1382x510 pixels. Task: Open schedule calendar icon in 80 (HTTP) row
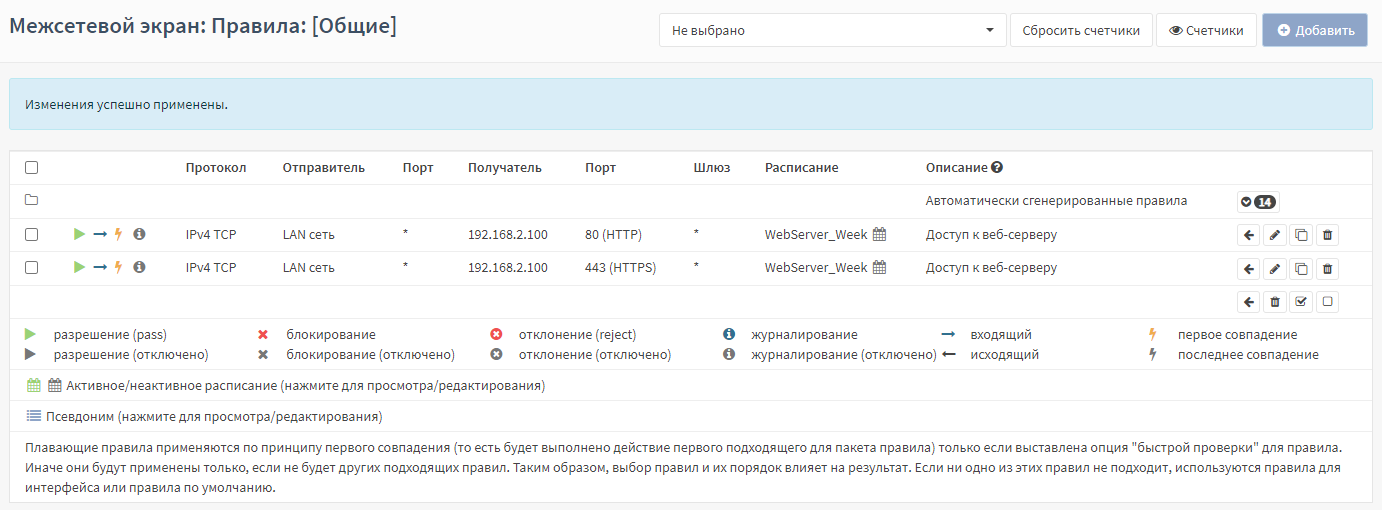click(x=880, y=235)
